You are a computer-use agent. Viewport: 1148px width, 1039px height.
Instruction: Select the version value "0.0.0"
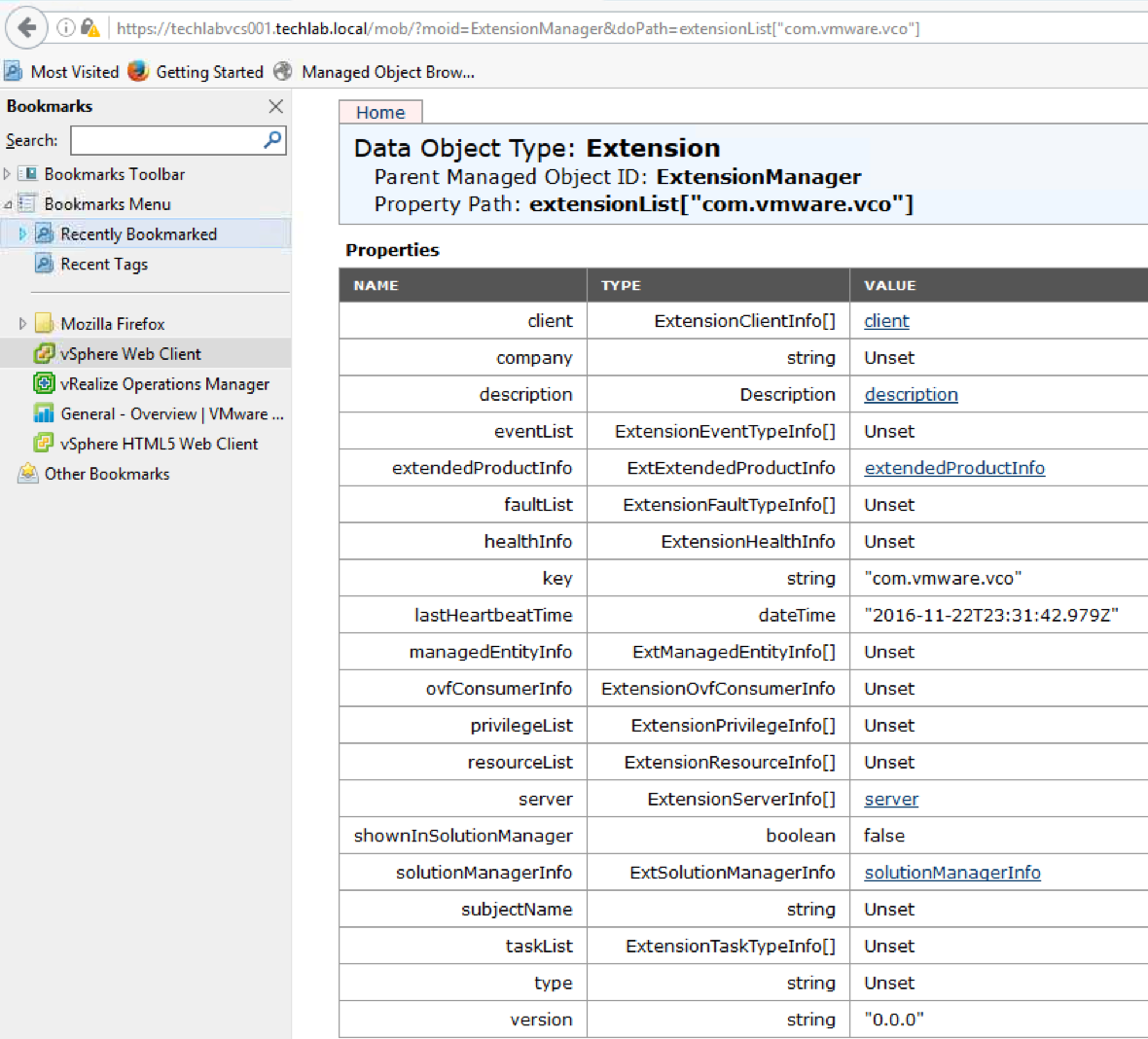[x=893, y=1020]
